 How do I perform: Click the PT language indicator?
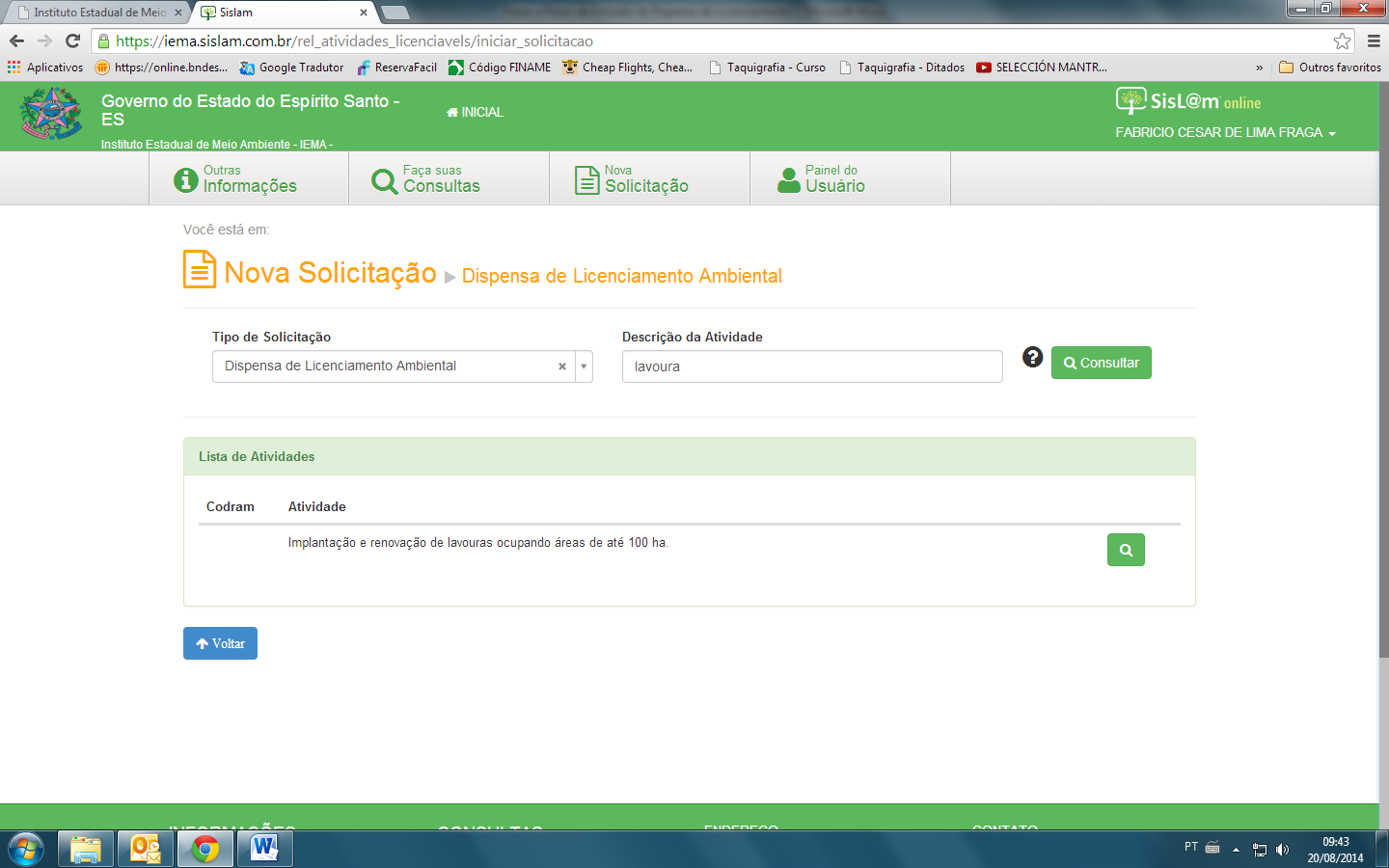(1191, 847)
